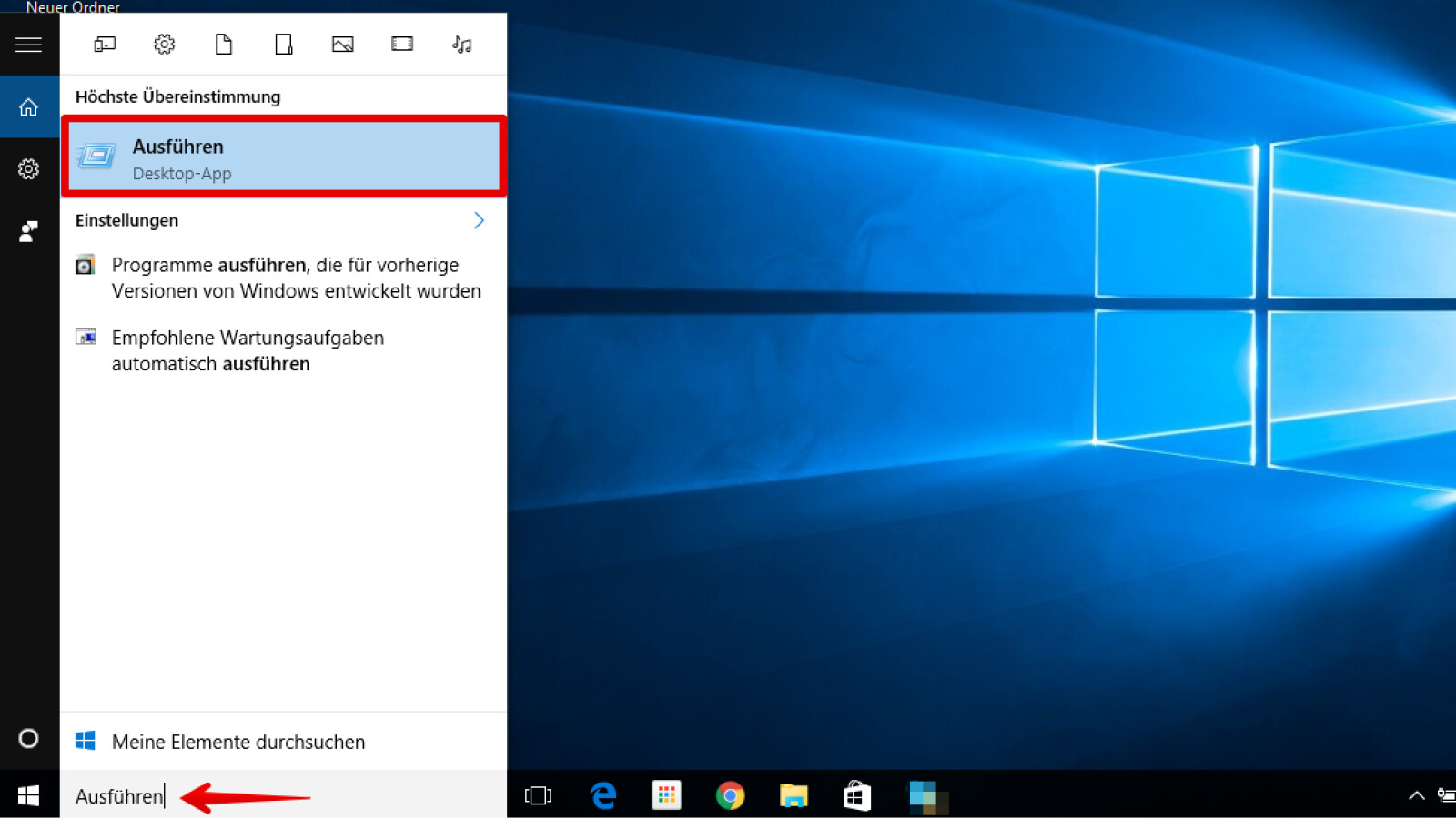Expand the Einstellungen results chevron

click(479, 220)
